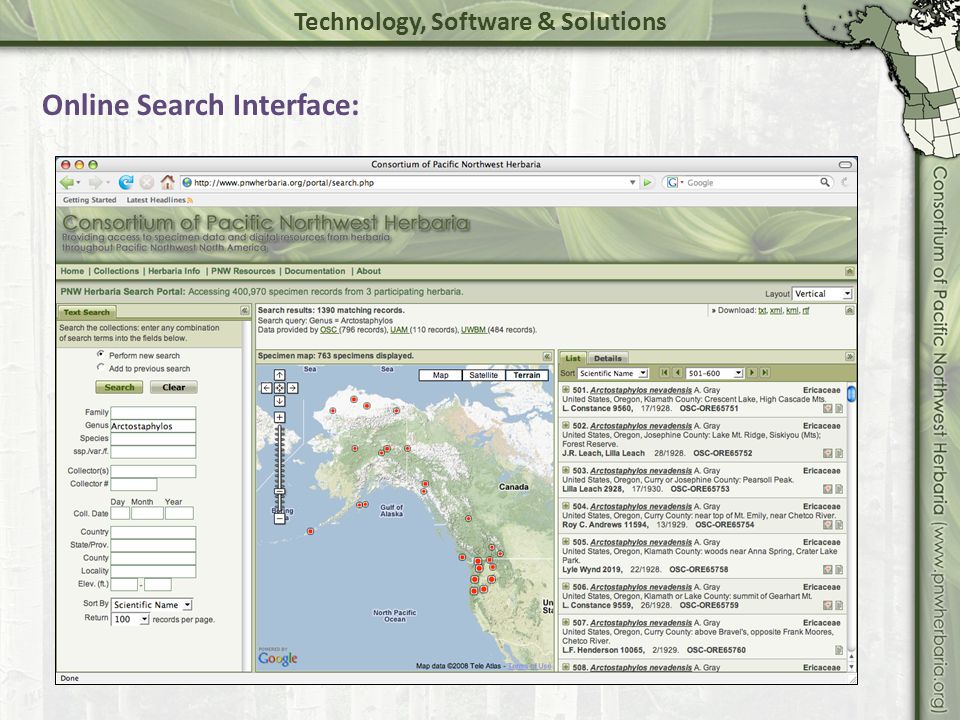The height and width of the screenshot is (720, 960).
Task: Click the map zoom slider handle
Action: [279, 491]
